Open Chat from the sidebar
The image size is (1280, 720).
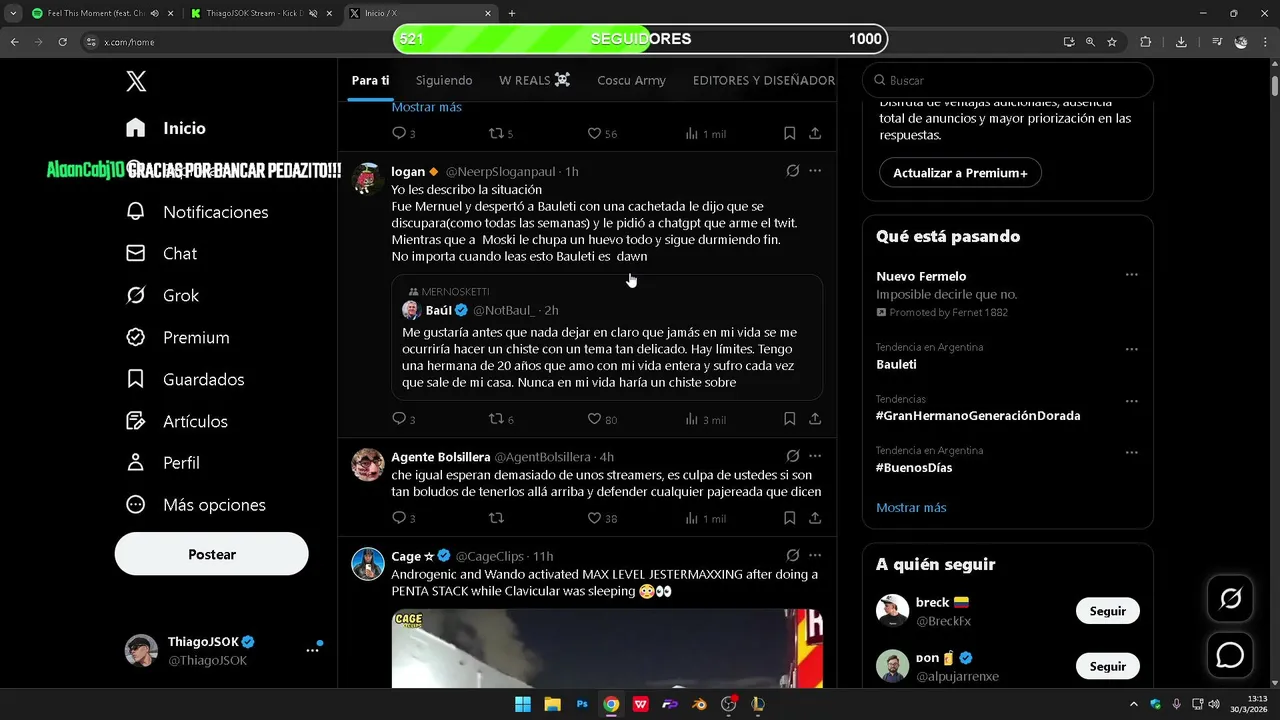[x=161, y=254]
